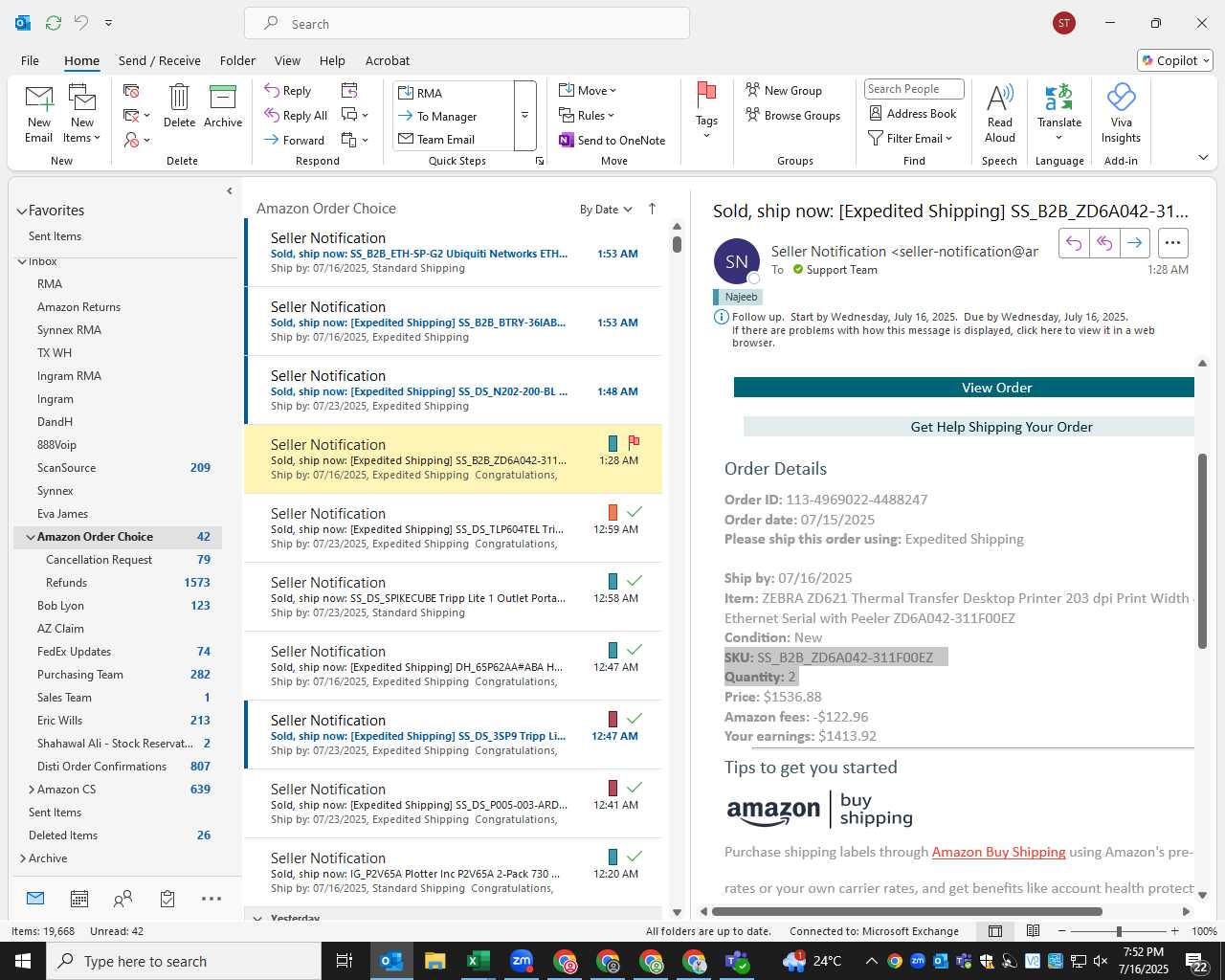
Task: Open the People view icon
Action: (123, 899)
